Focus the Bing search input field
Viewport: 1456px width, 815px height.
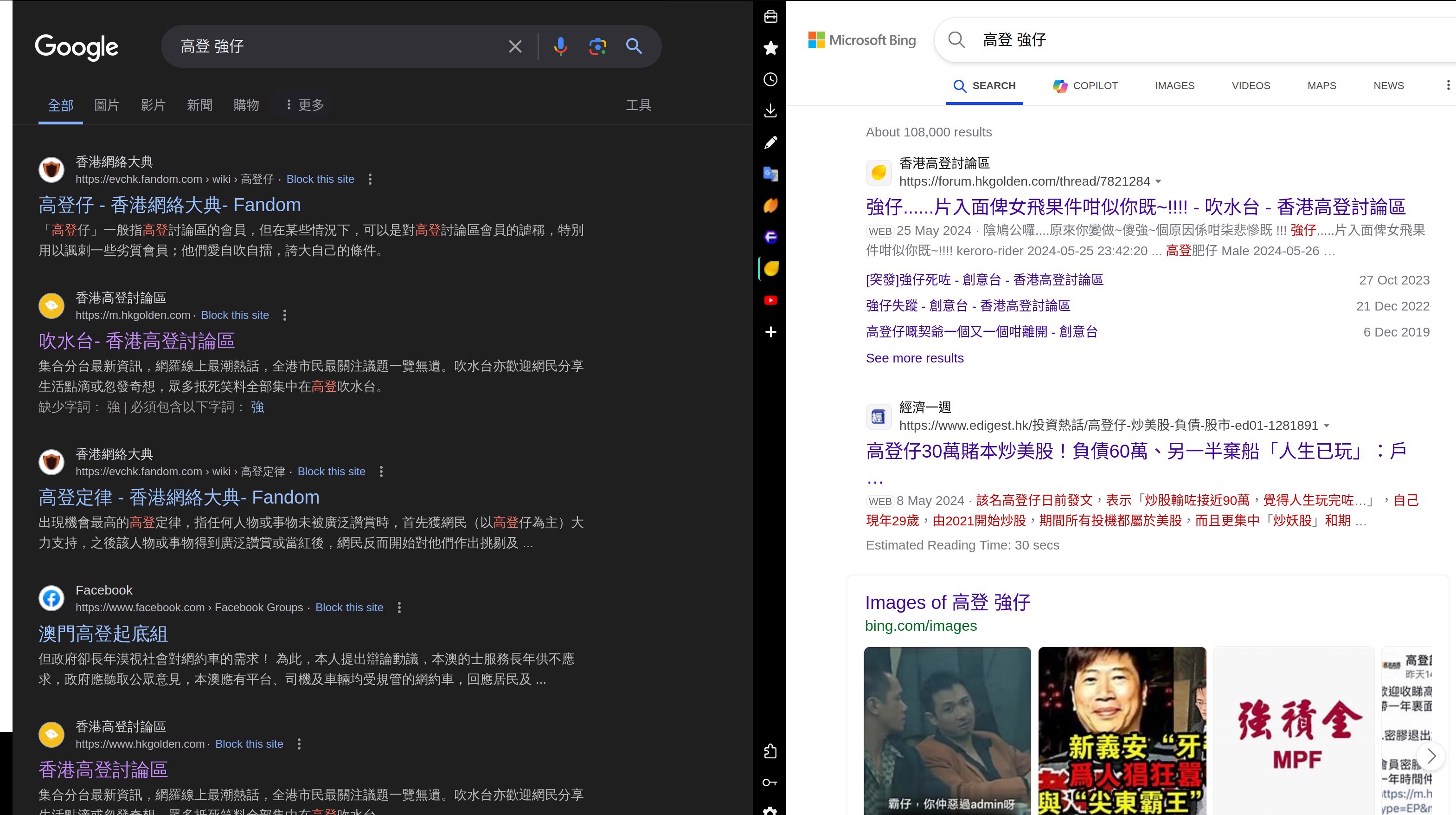(x=1215, y=39)
